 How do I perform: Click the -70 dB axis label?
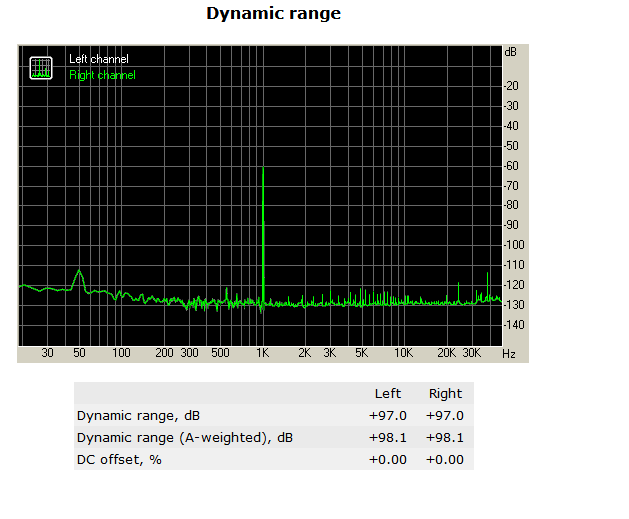(x=511, y=186)
